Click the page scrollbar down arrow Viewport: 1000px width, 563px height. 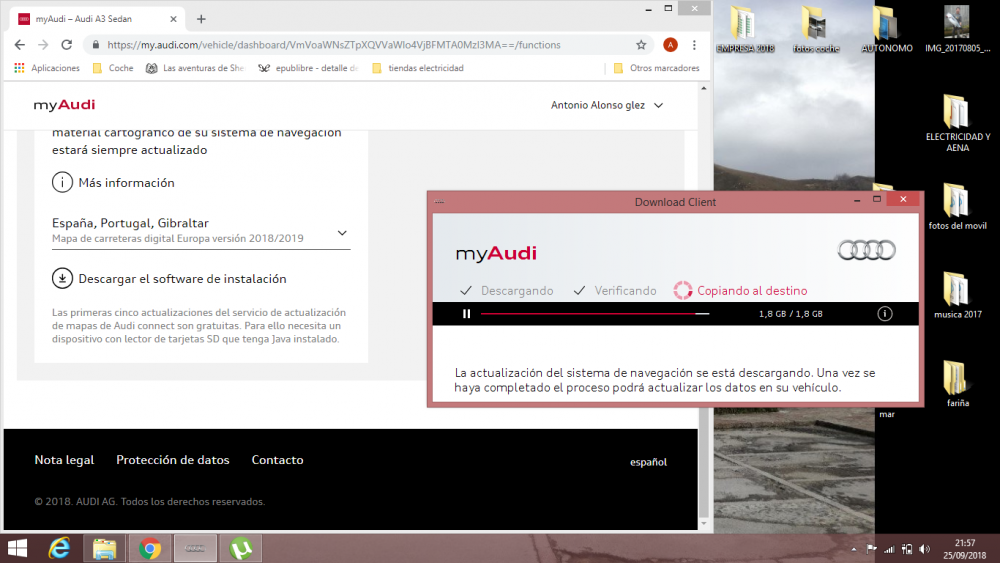click(x=703, y=524)
